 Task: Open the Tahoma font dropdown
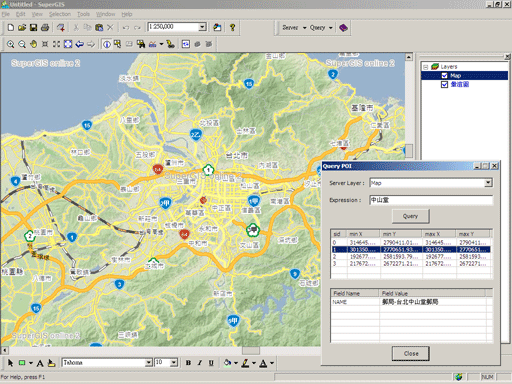pos(149,363)
